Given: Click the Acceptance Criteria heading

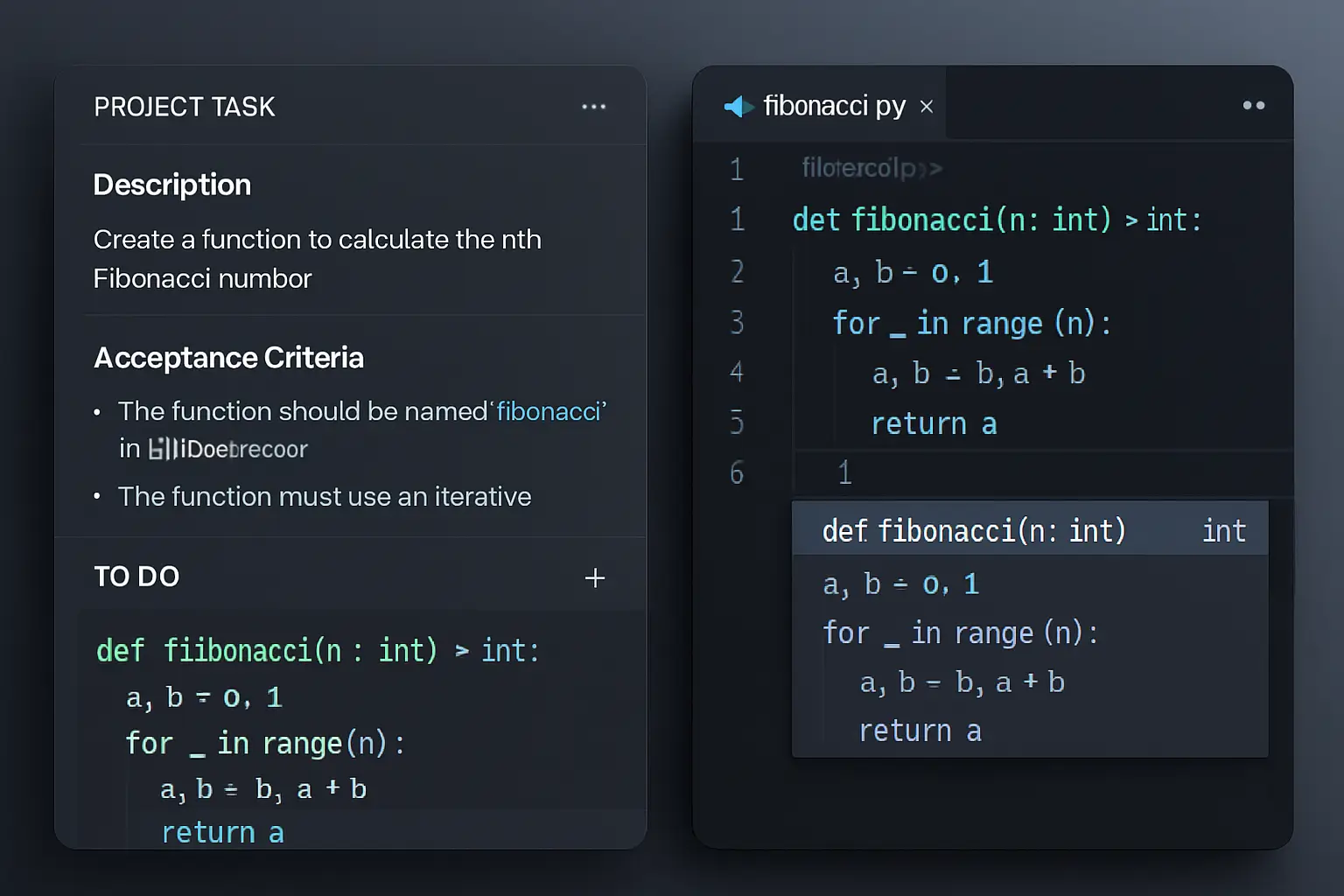Looking at the screenshot, I should pos(228,358).
